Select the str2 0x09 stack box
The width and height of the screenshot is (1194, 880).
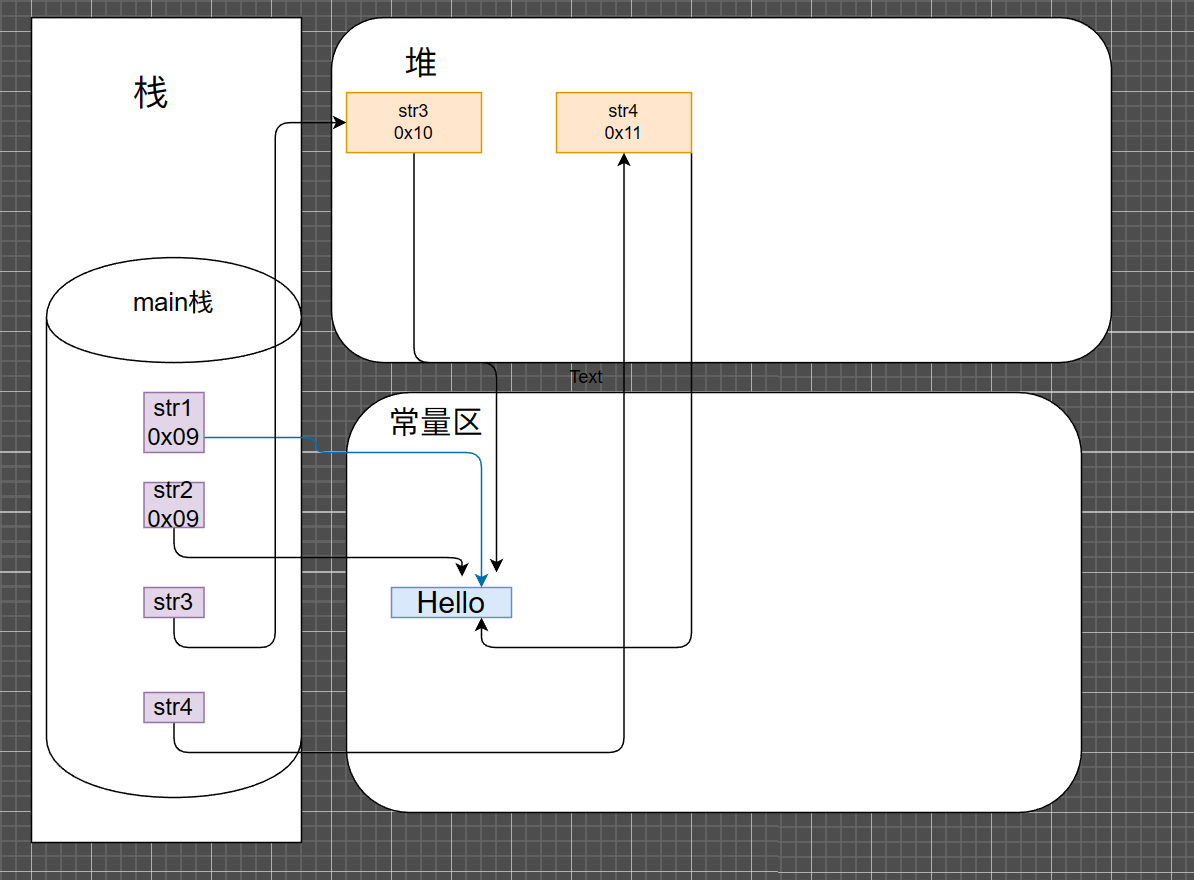pyautogui.click(x=174, y=505)
